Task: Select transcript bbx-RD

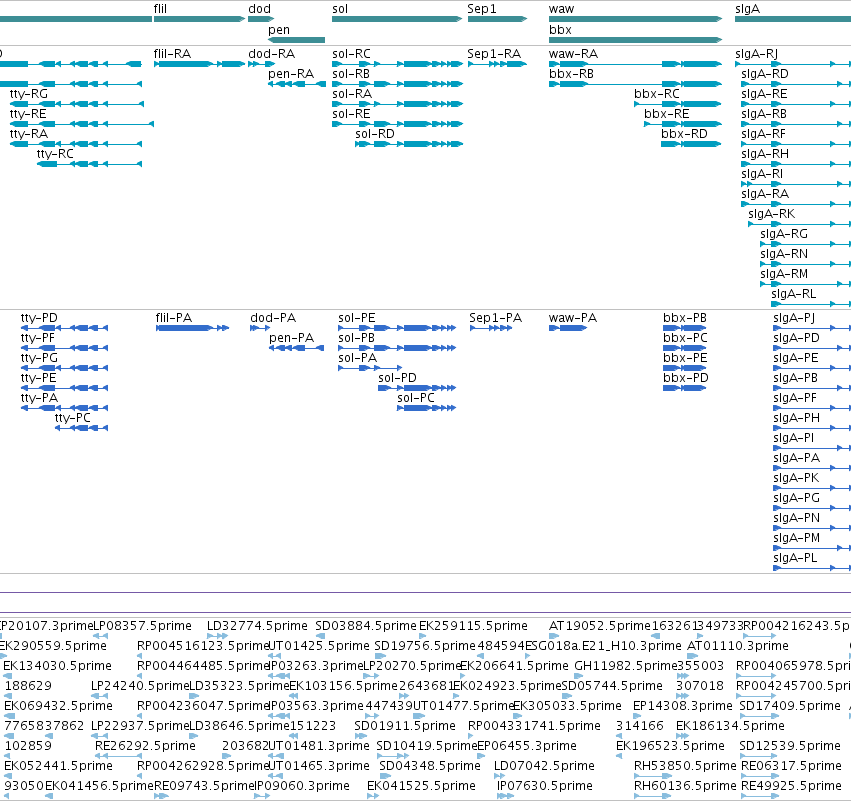Action: (x=691, y=144)
